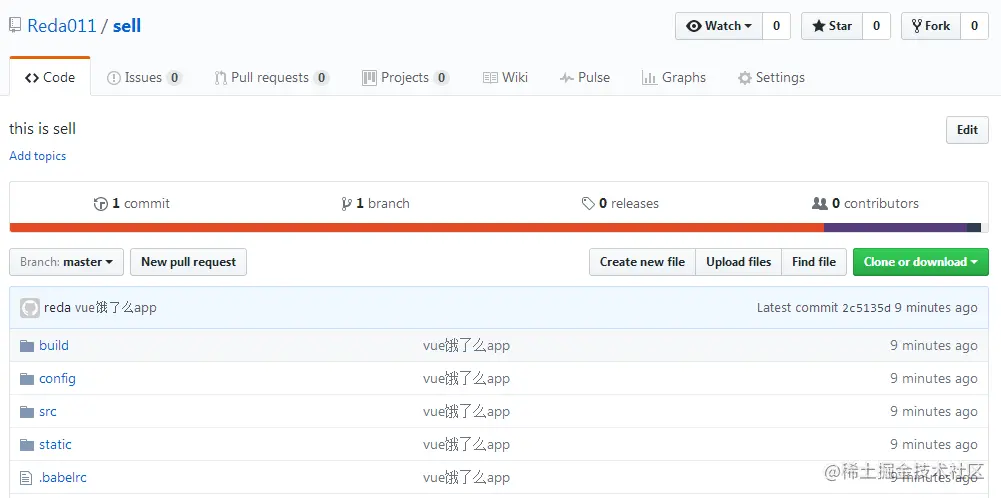Click the committer avatar next to reda
Viewport: 1001px width, 498px height.
(29, 308)
